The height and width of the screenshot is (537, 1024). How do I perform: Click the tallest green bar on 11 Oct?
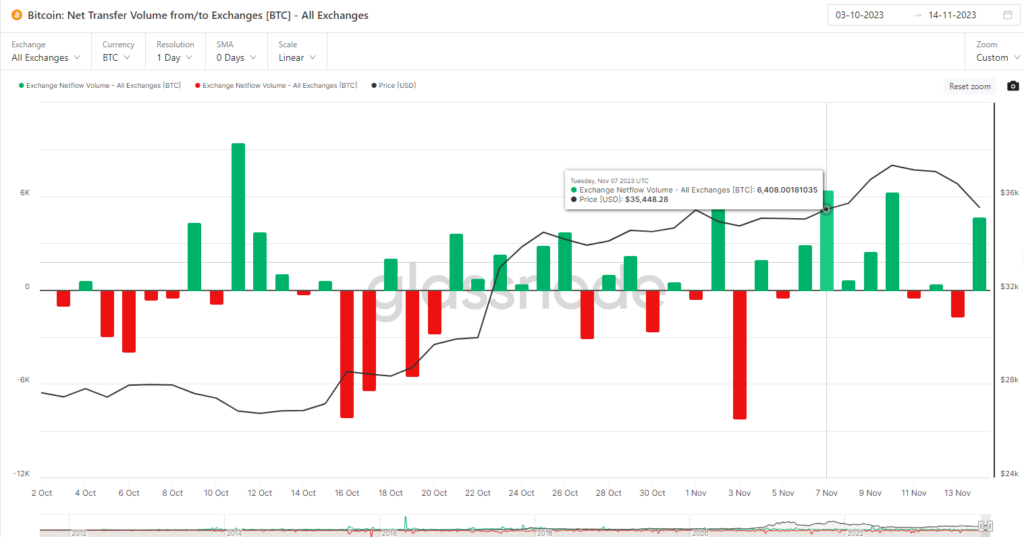pos(238,217)
